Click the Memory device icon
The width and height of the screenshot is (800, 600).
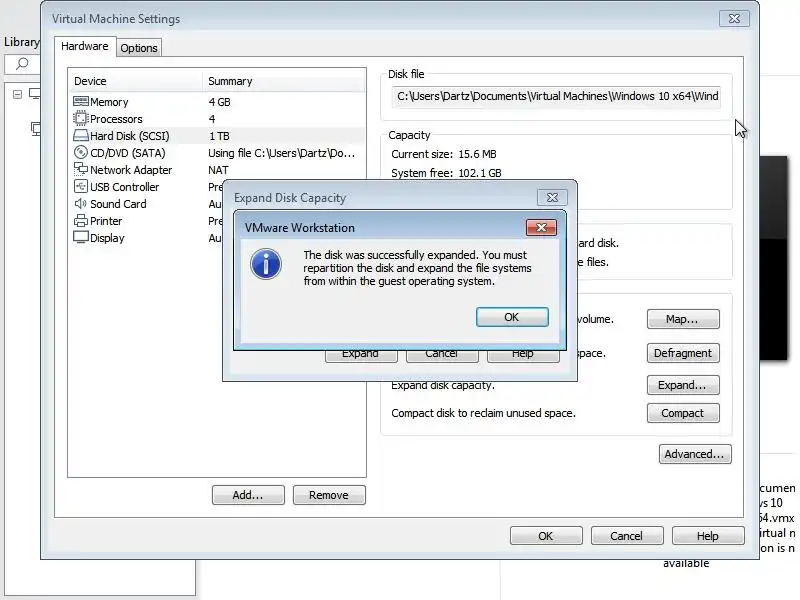(x=81, y=102)
